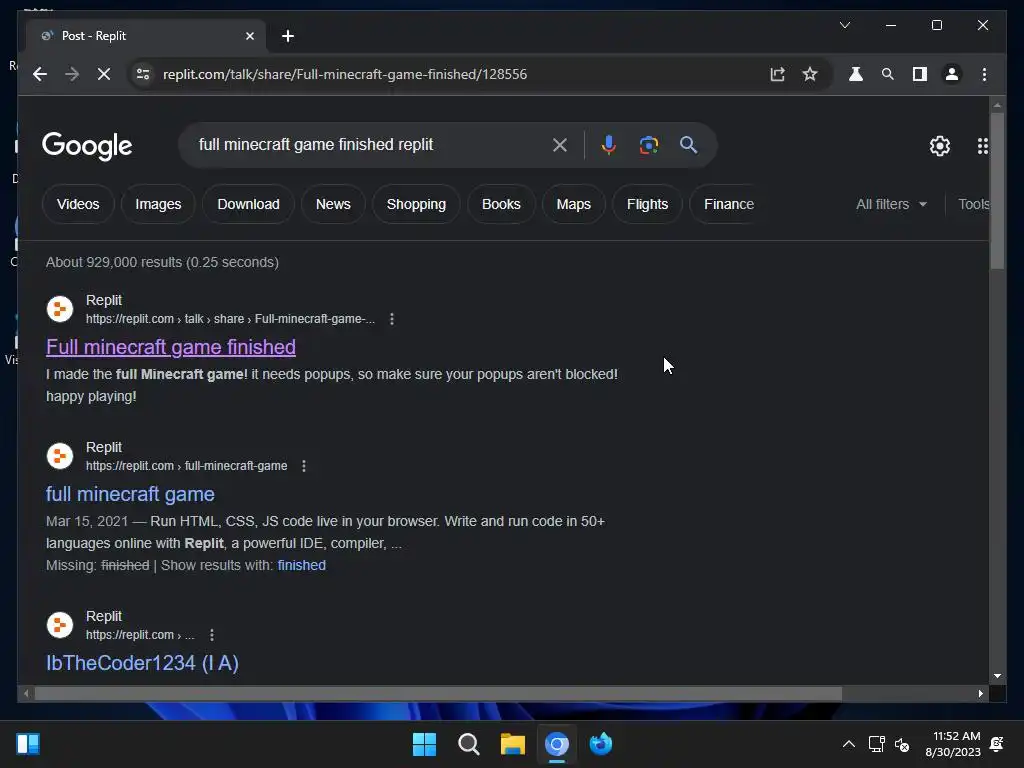Clear the Google search box

coord(560,145)
